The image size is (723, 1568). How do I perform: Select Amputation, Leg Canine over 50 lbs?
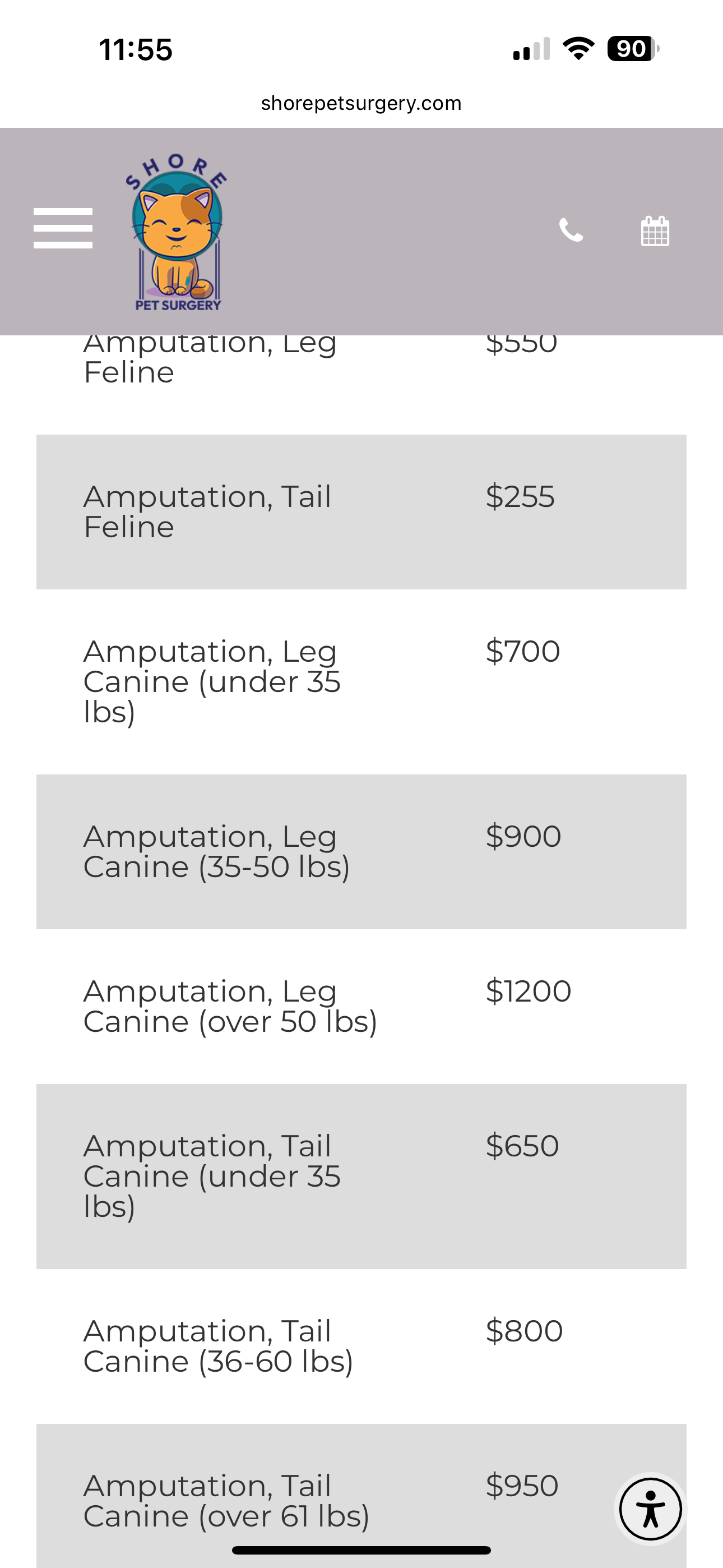point(361,1006)
